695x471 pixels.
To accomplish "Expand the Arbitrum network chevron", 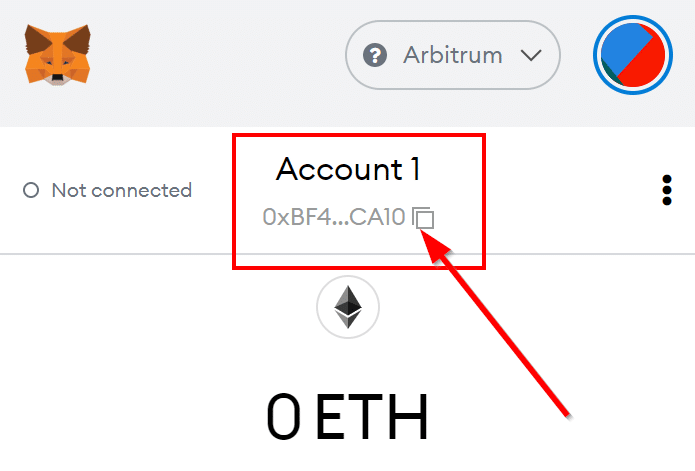I will coord(531,55).
